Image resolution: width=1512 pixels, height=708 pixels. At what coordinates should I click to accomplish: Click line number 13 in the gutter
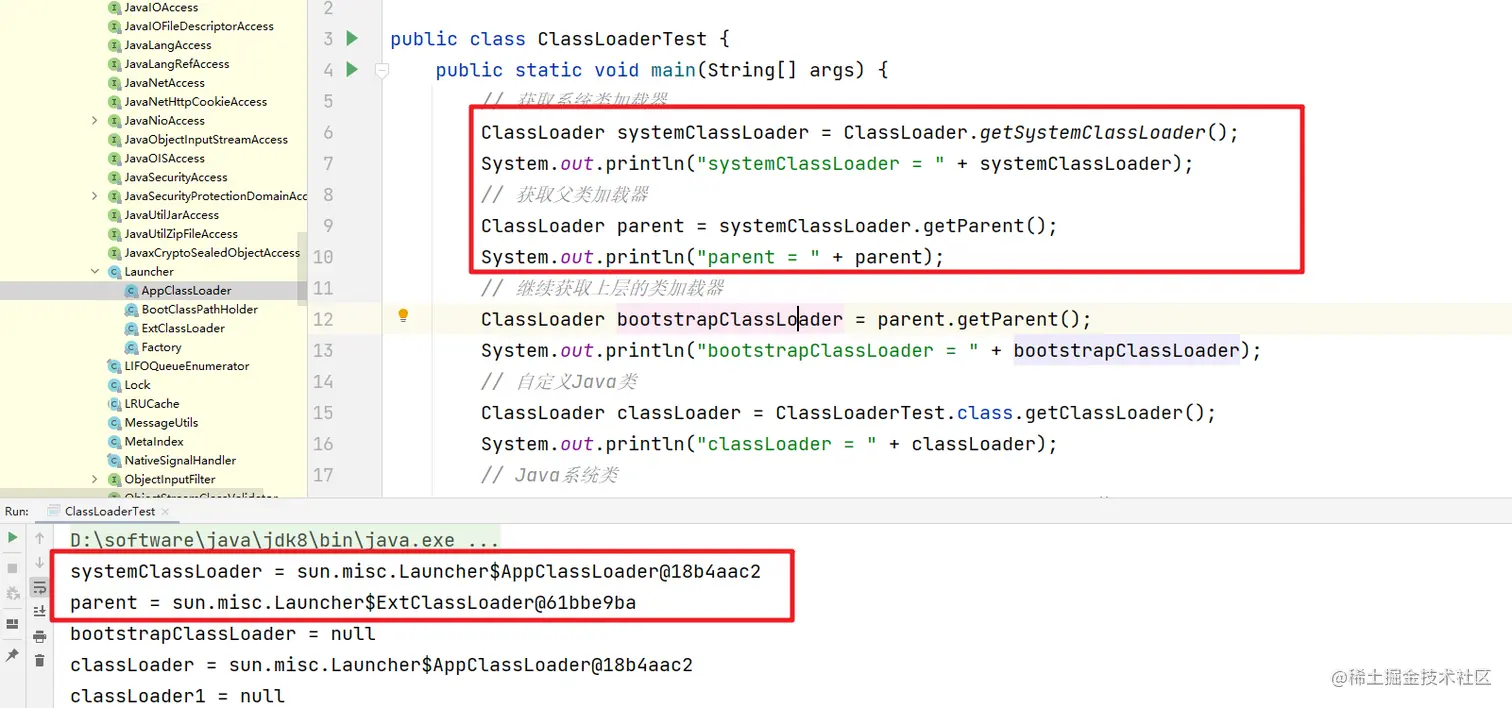(x=323, y=350)
